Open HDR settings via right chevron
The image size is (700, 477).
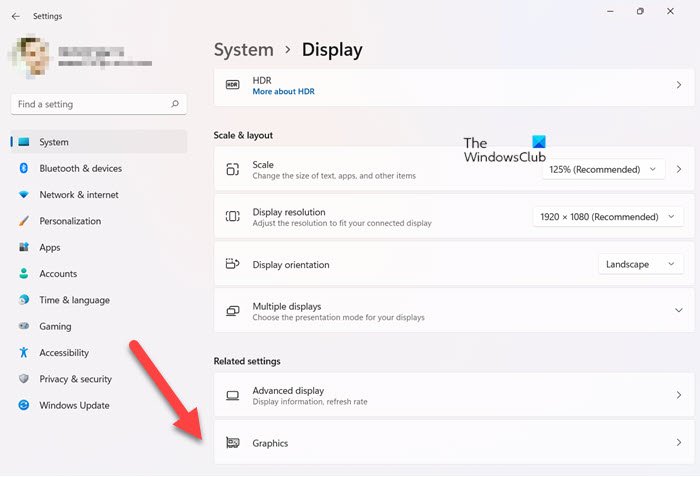679,85
